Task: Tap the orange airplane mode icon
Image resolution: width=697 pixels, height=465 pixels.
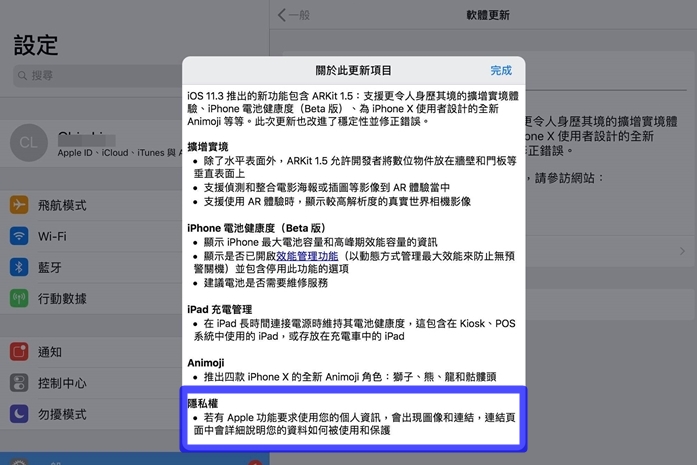Action: pyautogui.click(x=19, y=205)
